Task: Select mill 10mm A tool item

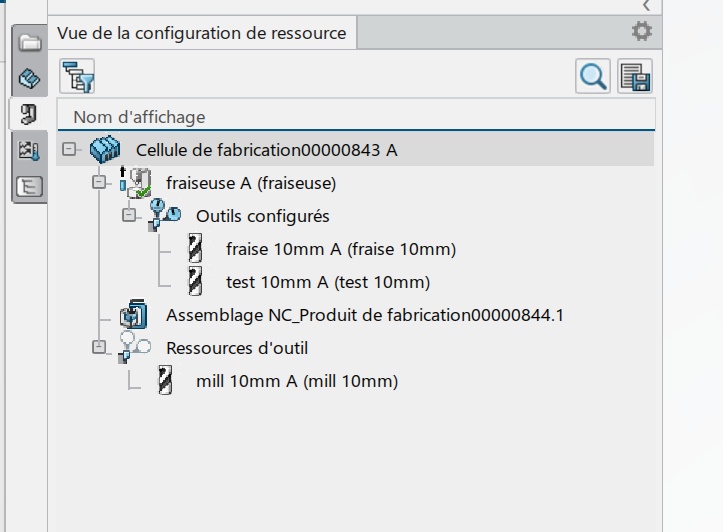Action: 297,381
